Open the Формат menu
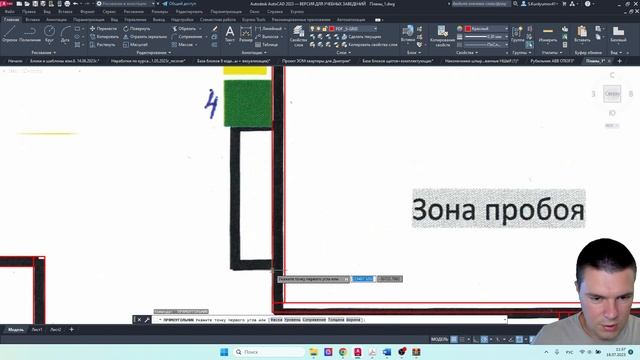The image size is (640, 360). (87, 12)
